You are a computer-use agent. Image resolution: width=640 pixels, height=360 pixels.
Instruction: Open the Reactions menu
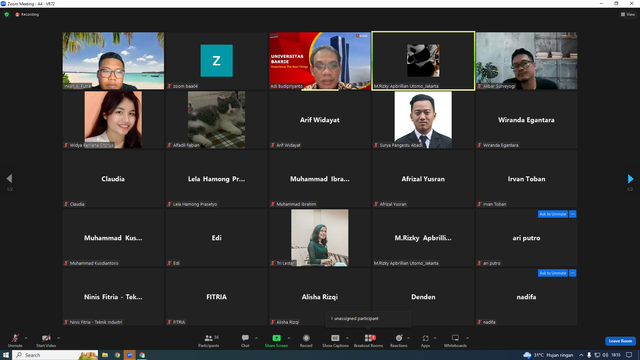[398, 340]
